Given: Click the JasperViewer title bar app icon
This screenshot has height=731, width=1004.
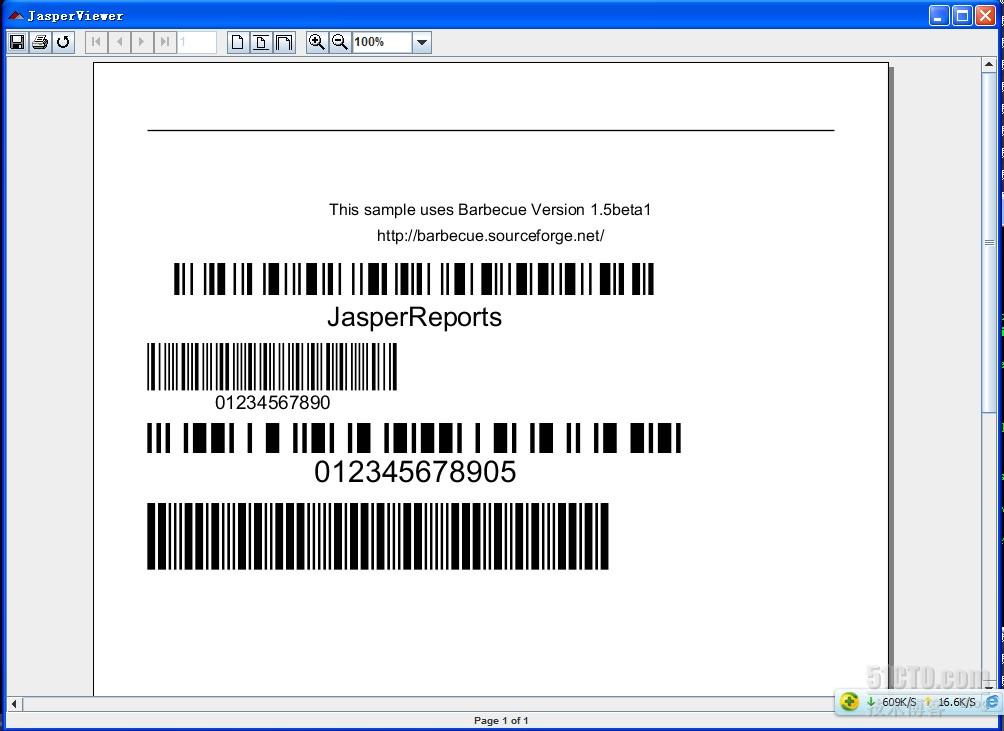Looking at the screenshot, I should pos(16,15).
